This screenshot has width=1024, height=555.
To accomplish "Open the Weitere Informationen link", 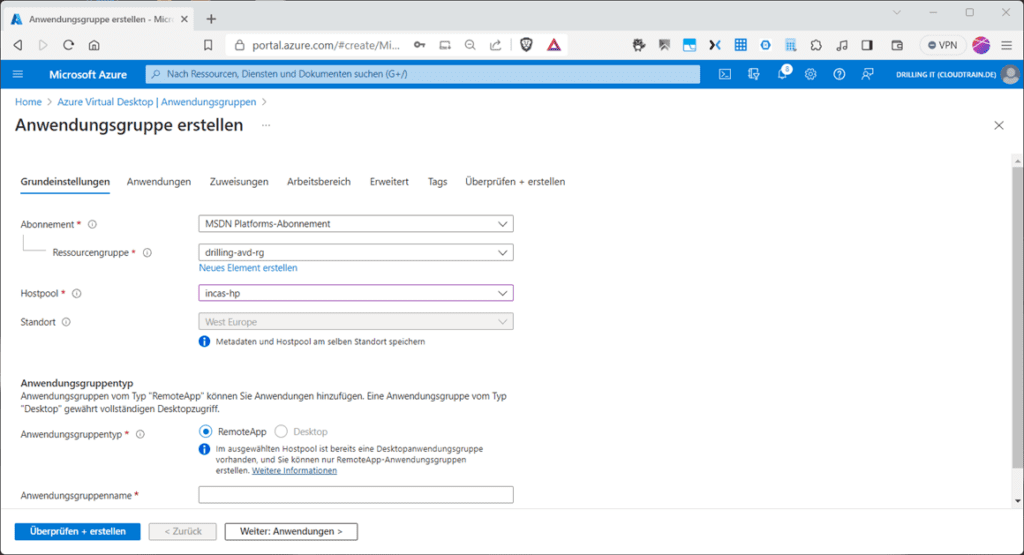I will tap(295, 471).
